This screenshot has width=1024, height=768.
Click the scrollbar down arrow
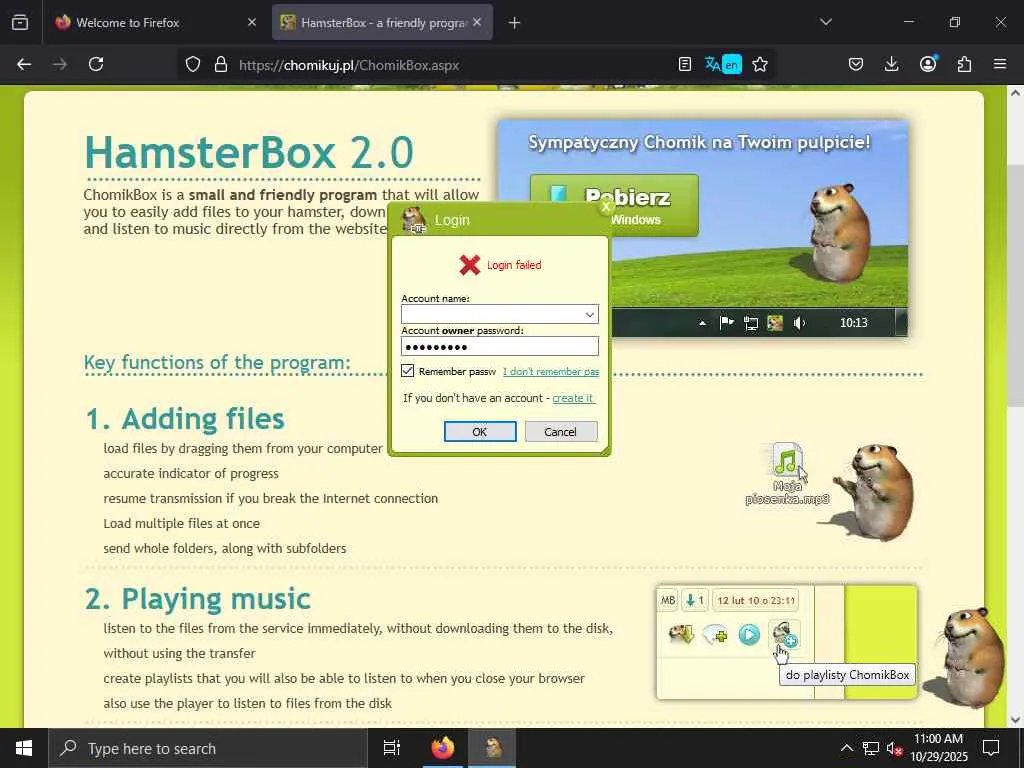click(x=1015, y=719)
